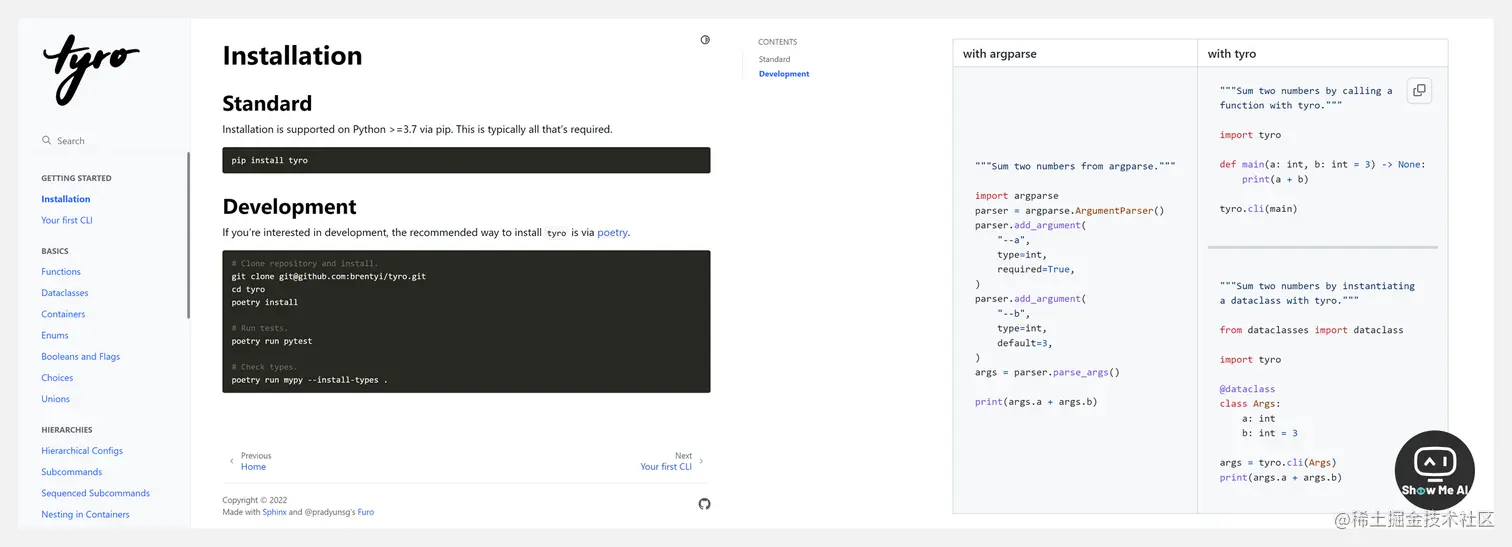Click the Next arrow chevron

[701, 461]
